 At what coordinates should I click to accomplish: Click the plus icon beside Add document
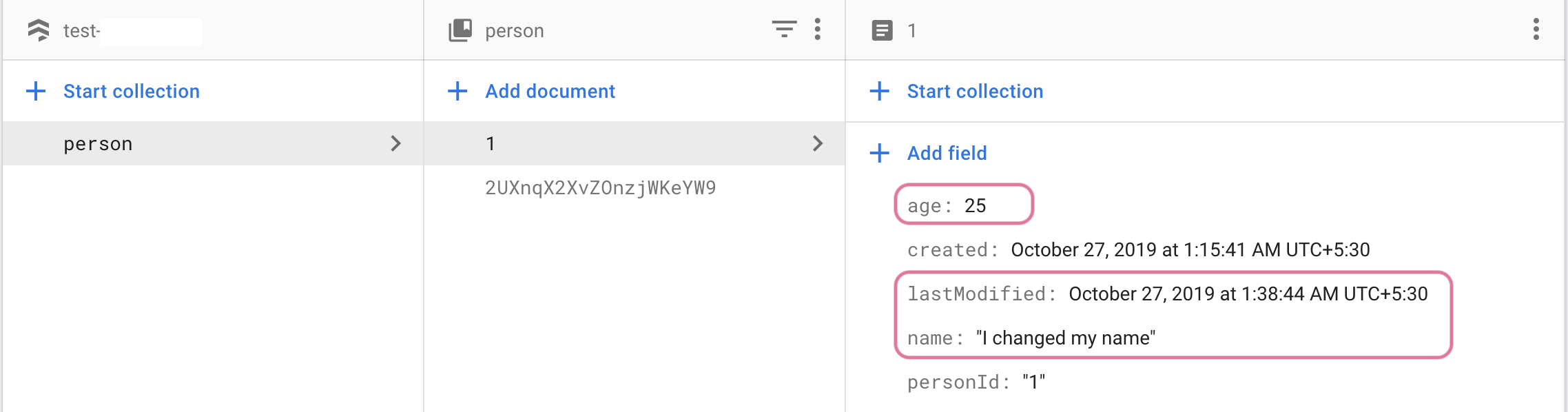pos(457,91)
